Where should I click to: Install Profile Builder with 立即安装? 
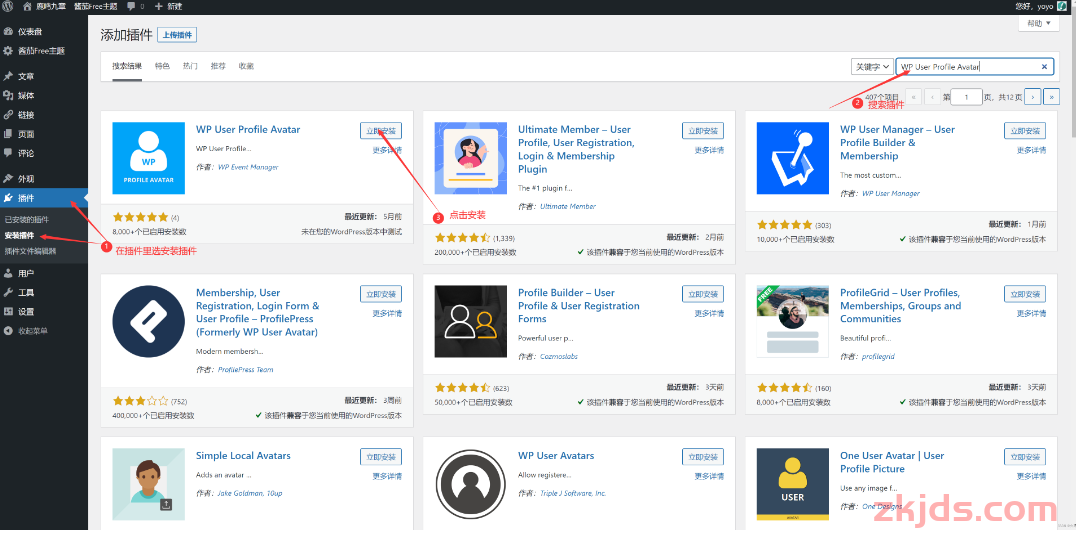pos(703,294)
